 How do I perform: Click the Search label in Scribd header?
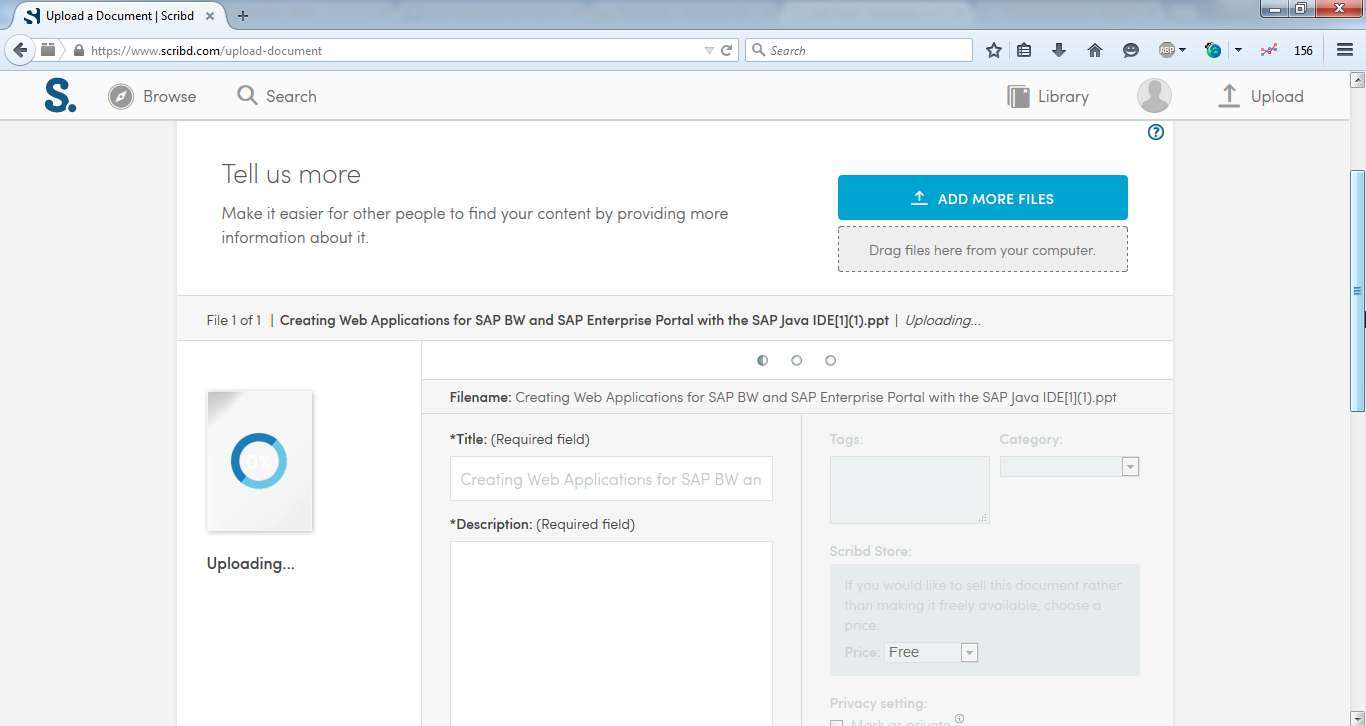pyautogui.click(x=291, y=96)
